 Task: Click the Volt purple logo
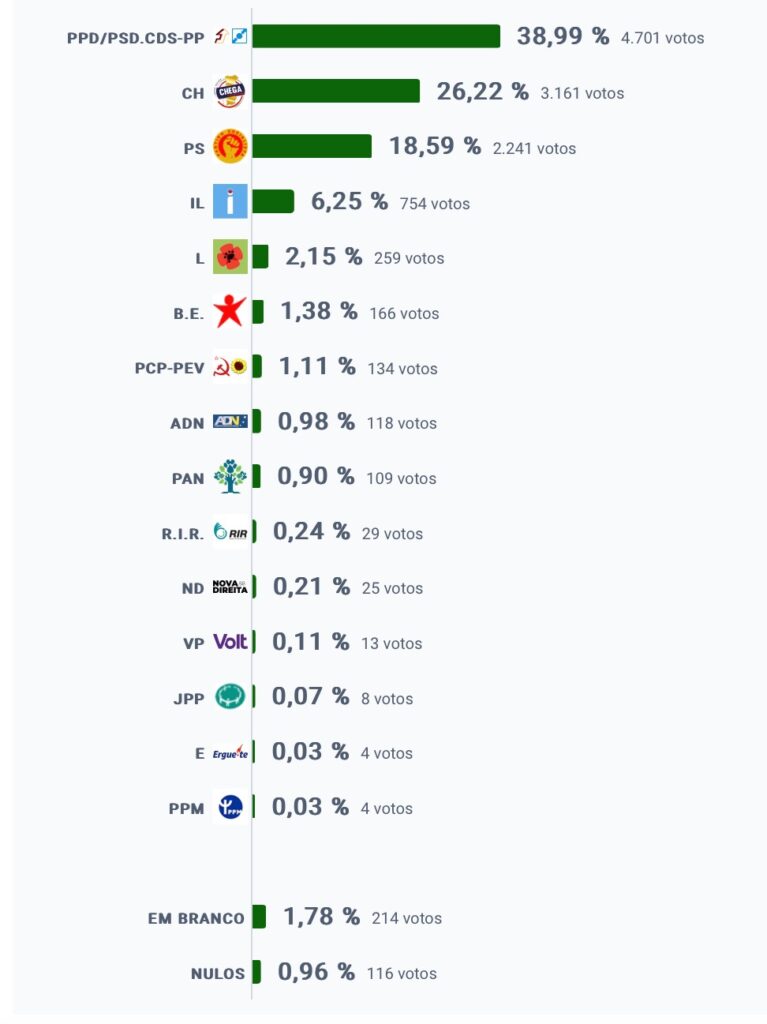[230, 642]
